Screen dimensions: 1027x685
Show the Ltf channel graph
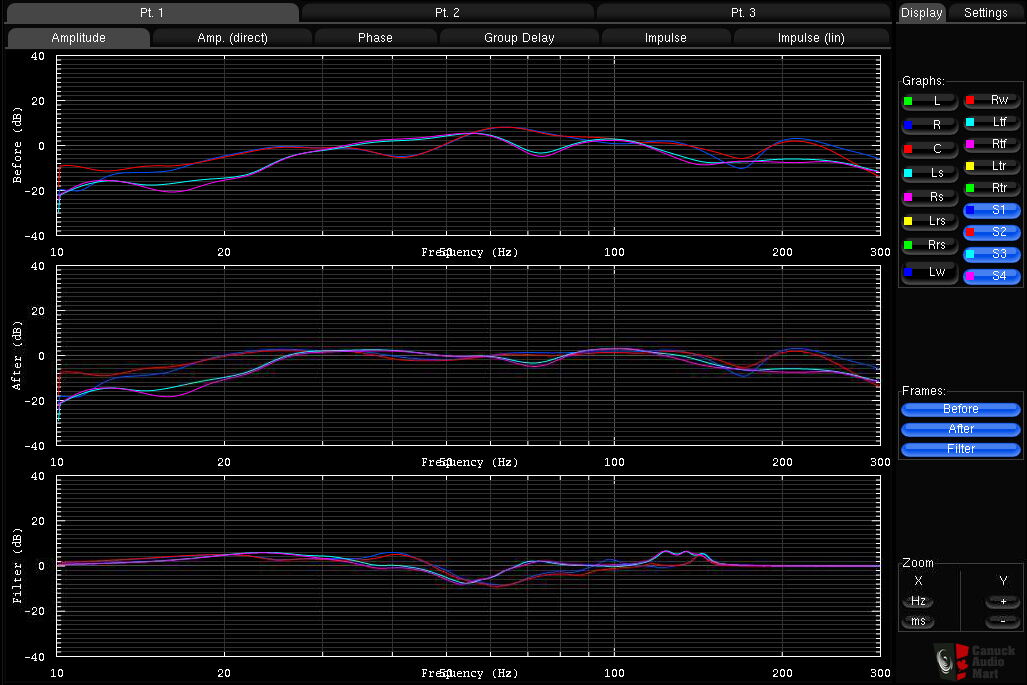click(x=992, y=122)
